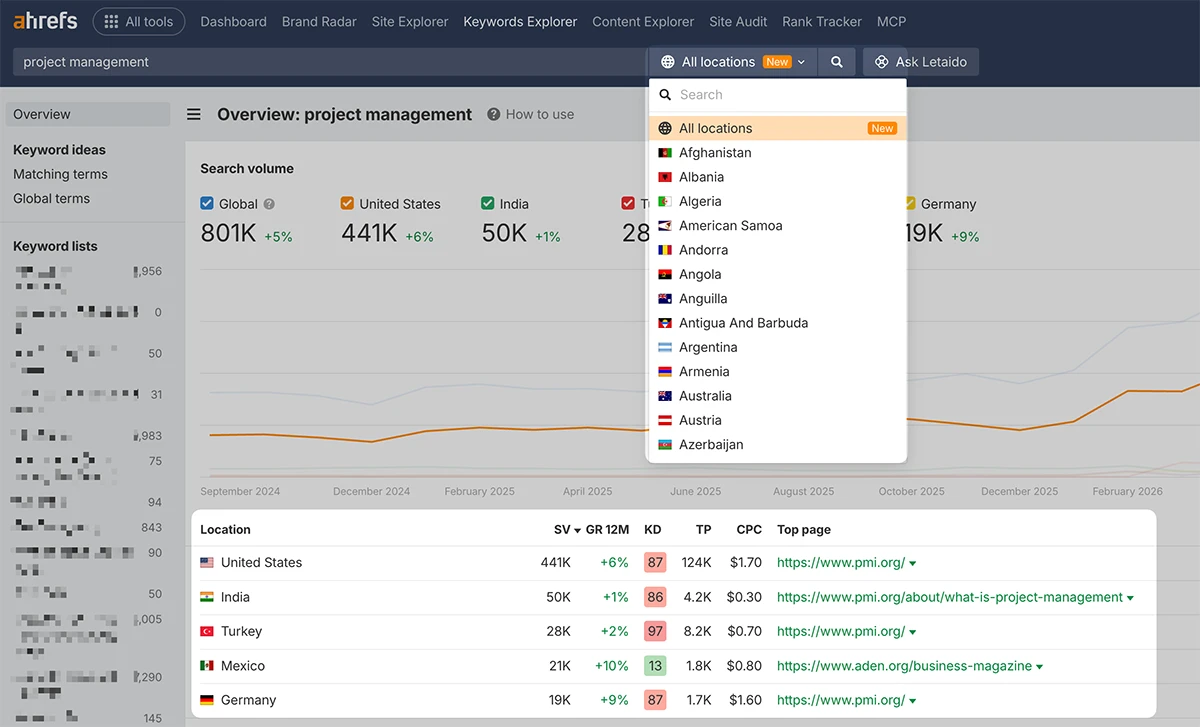Click the TP column header
The width and height of the screenshot is (1200, 727).
click(x=704, y=530)
